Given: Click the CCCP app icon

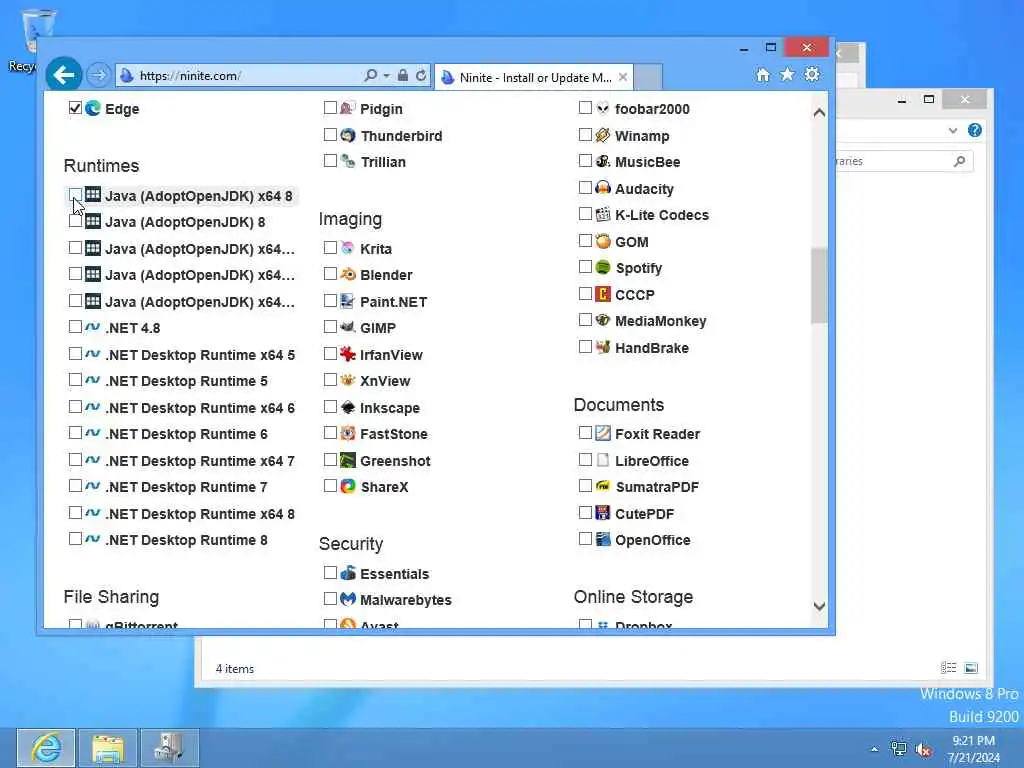Looking at the screenshot, I should [x=603, y=295].
